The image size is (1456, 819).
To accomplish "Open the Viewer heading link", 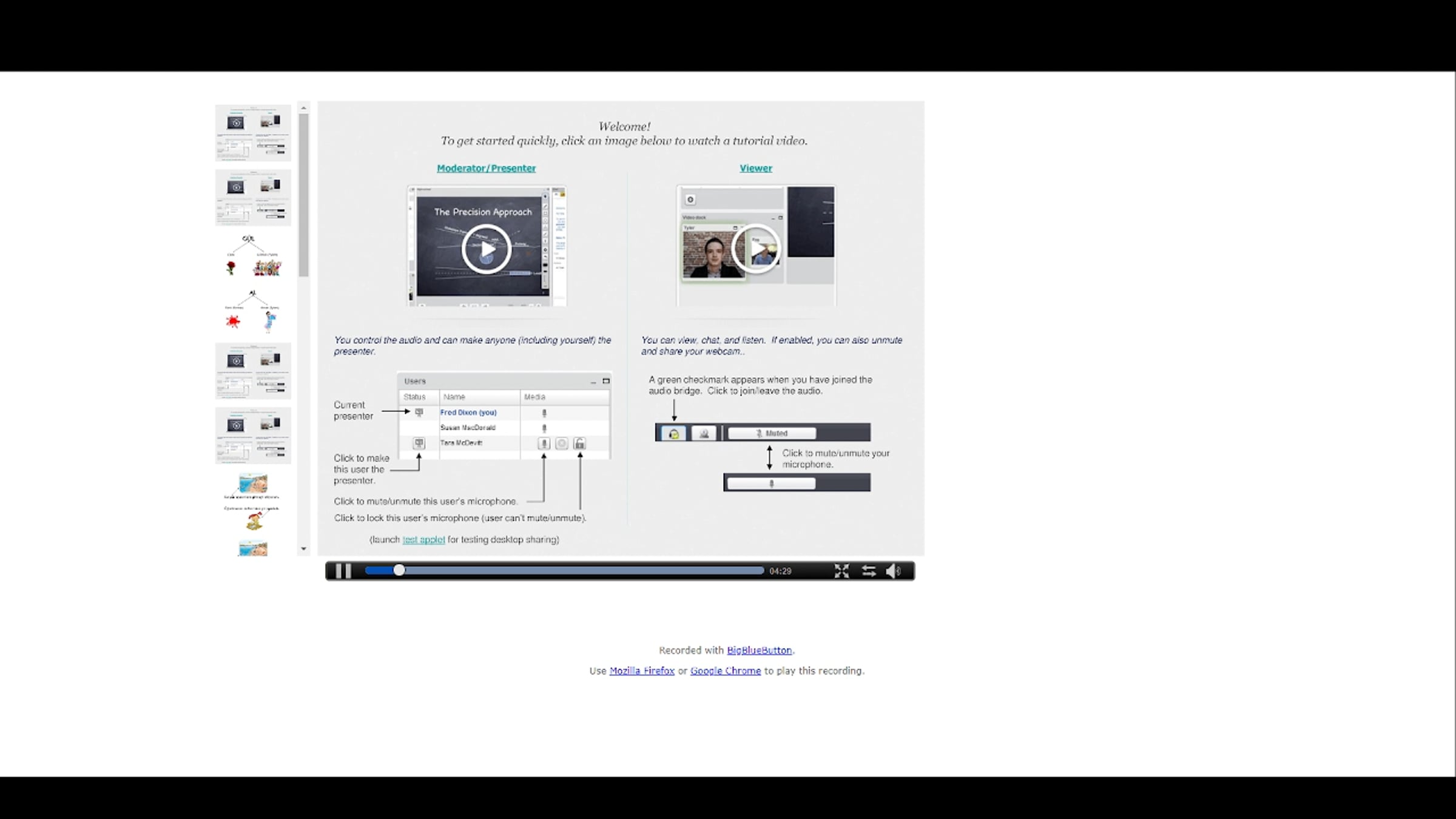I will point(755,168).
